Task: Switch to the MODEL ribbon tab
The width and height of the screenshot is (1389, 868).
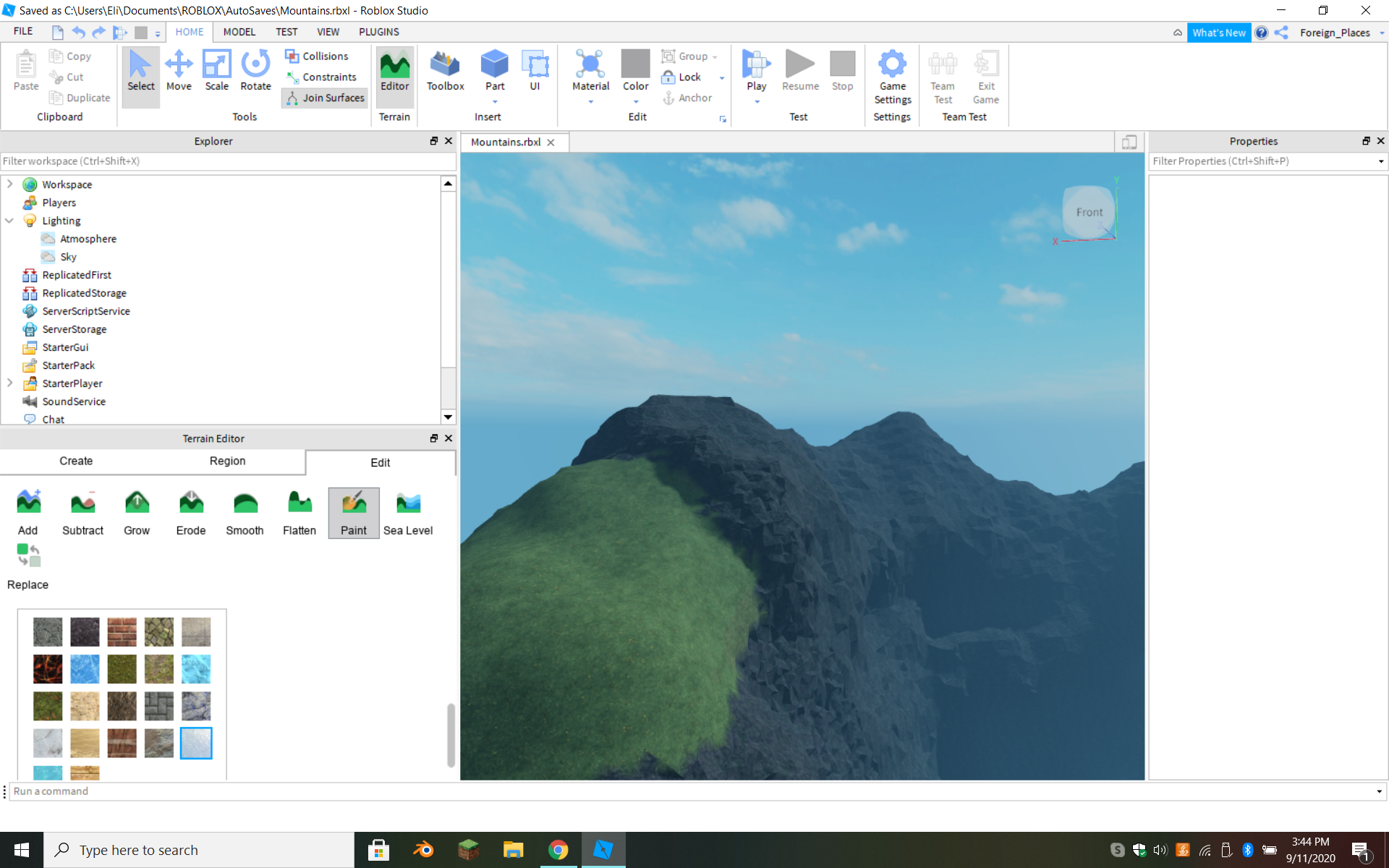Action: pyautogui.click(x=239, y=32)
